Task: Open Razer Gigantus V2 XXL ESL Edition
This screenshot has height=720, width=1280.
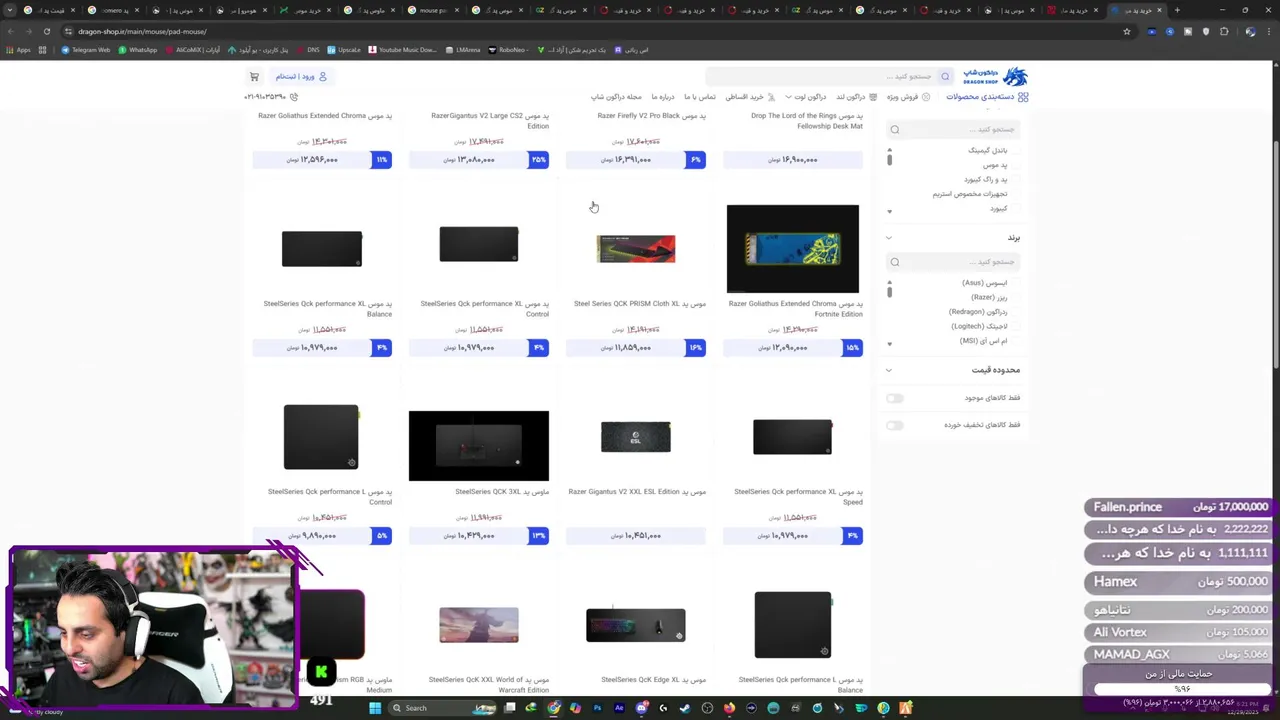Action: click(637, 492)
